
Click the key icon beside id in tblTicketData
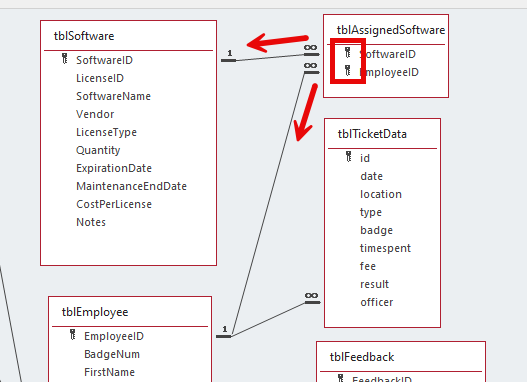coord(349,156)
